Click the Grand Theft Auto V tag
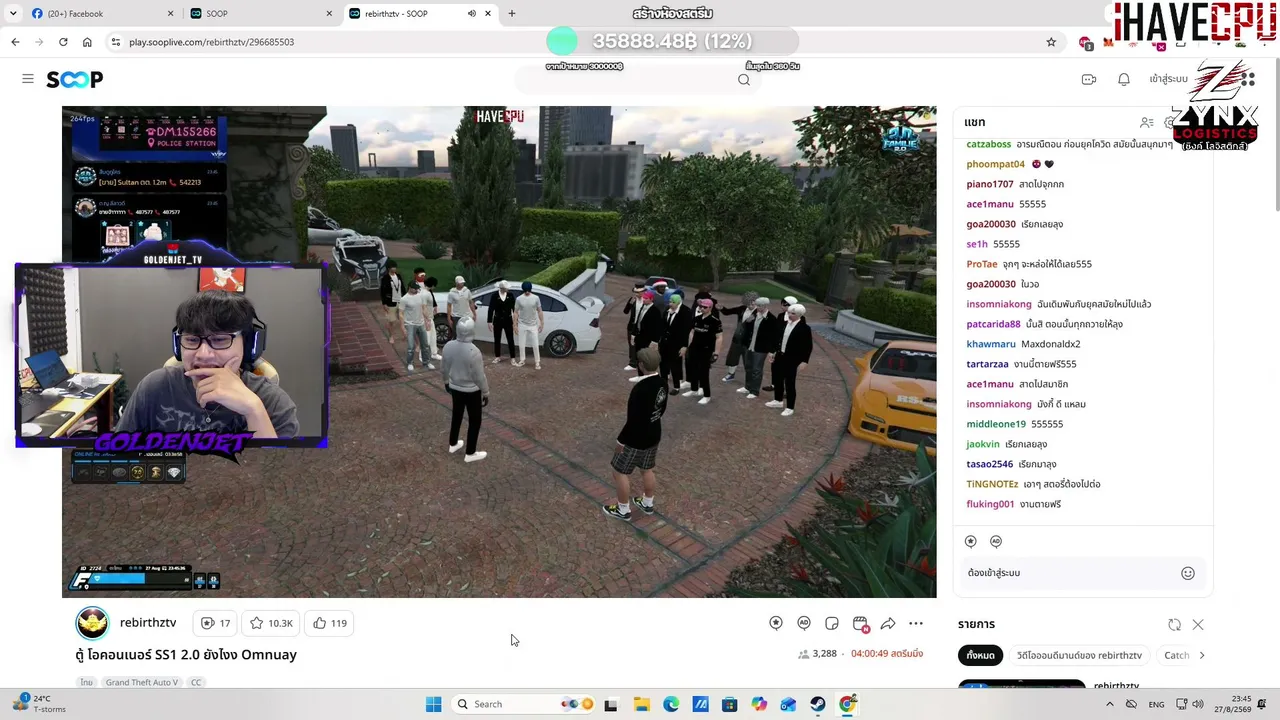This screenshot has height=720, width=1280. [x=142, y=682]
